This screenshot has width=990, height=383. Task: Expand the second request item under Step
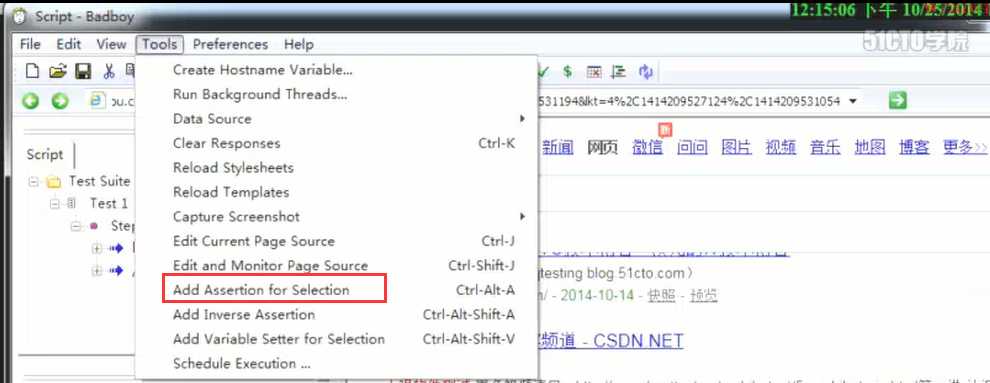(x=97, y=271)
